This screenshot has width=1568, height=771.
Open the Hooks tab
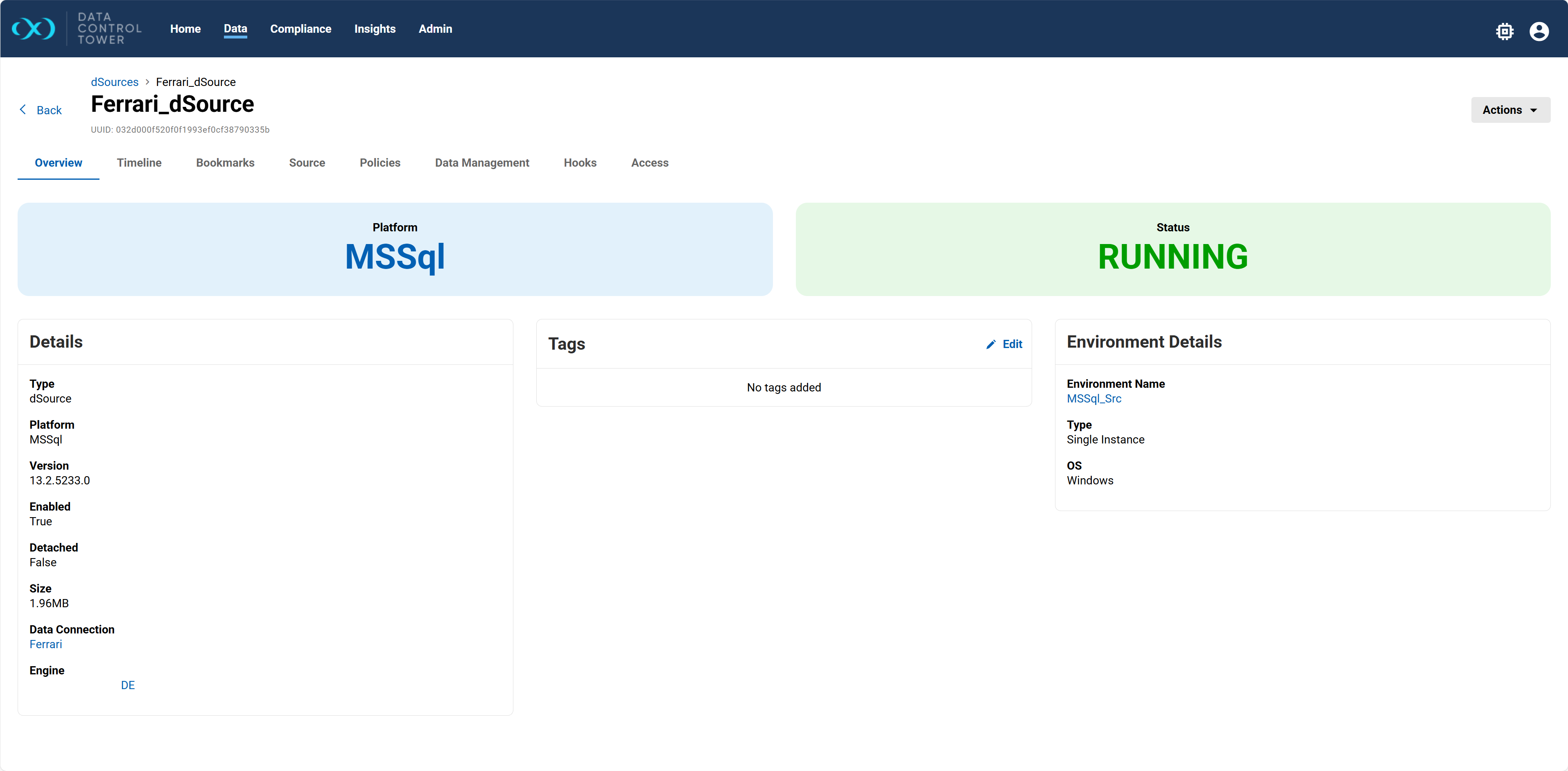point(579,163)
